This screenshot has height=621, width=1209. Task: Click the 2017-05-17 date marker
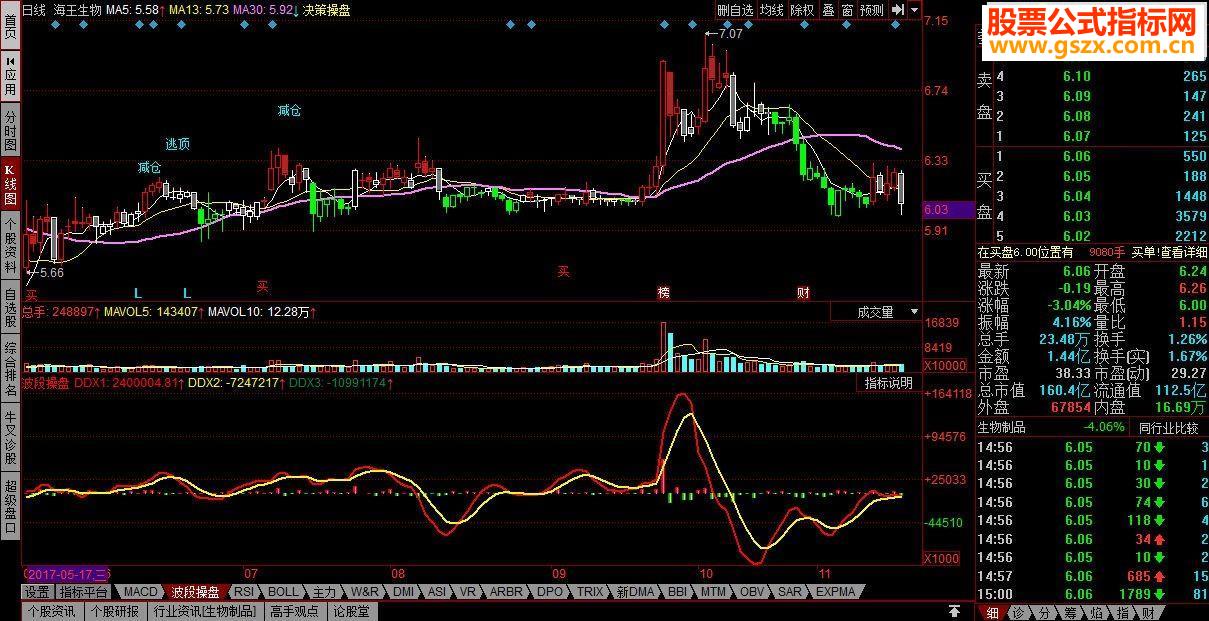68,575
